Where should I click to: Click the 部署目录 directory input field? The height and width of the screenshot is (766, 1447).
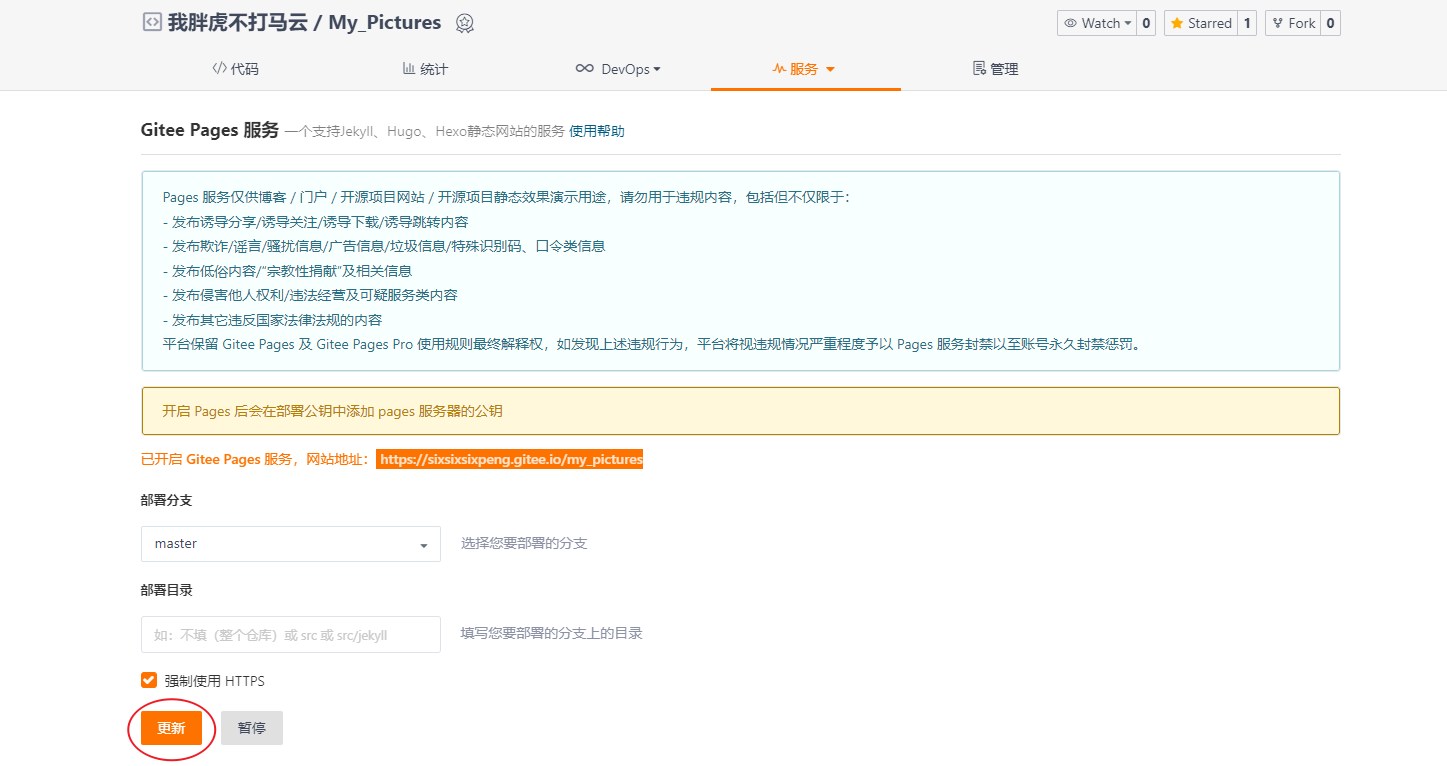click(x=291, y=634)
